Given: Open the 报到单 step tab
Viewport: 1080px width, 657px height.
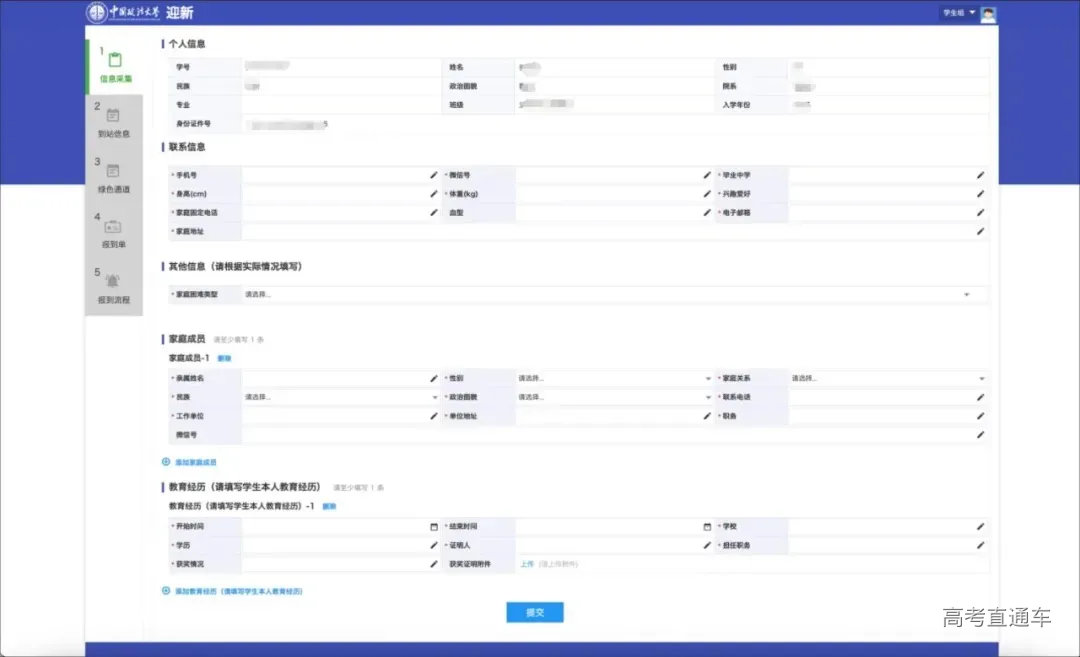Looking at the screenshot, I should pyautogui.click(x=113, y=232).
